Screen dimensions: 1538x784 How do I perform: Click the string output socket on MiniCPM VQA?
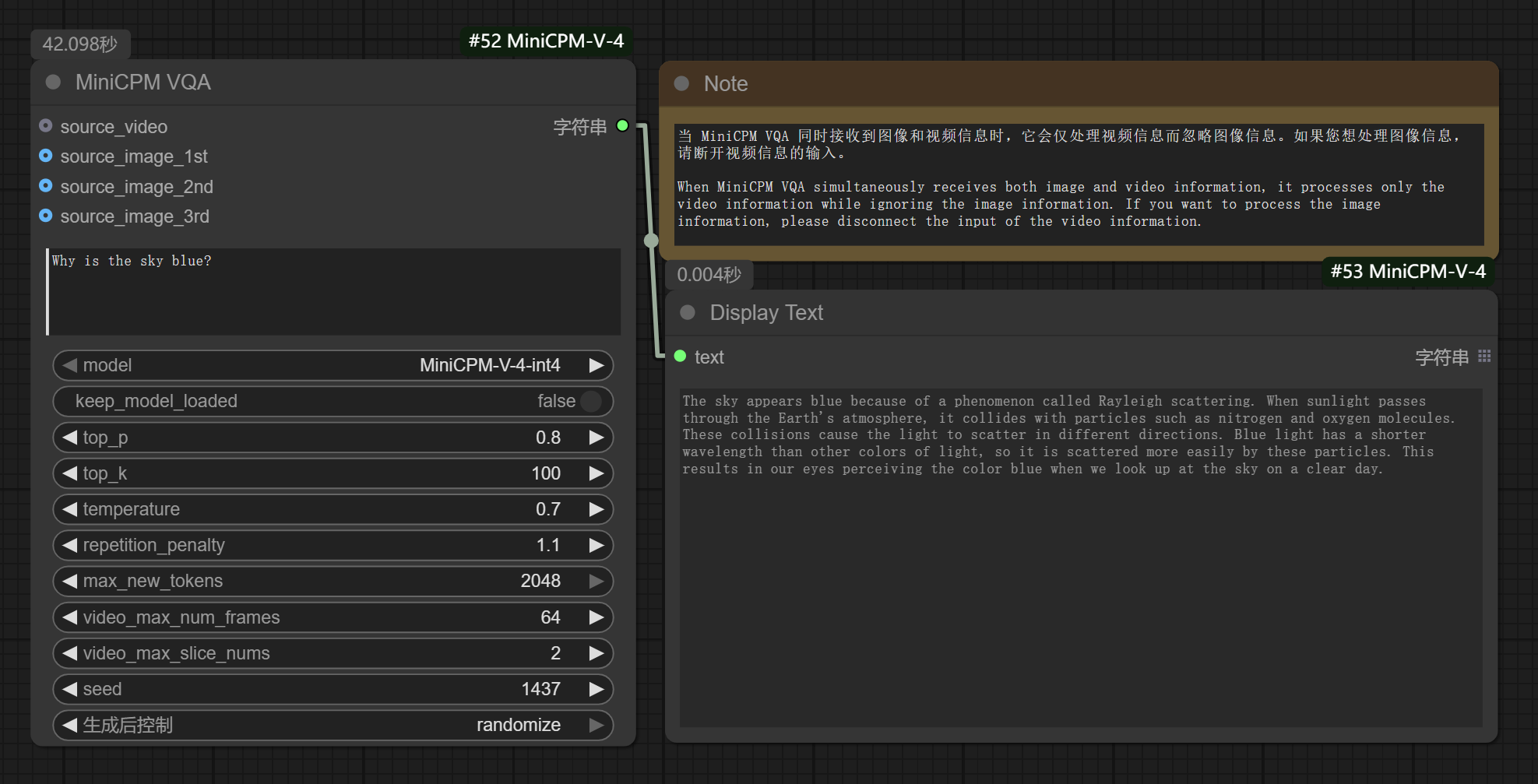pyautogui.click(x=622, y=125)
